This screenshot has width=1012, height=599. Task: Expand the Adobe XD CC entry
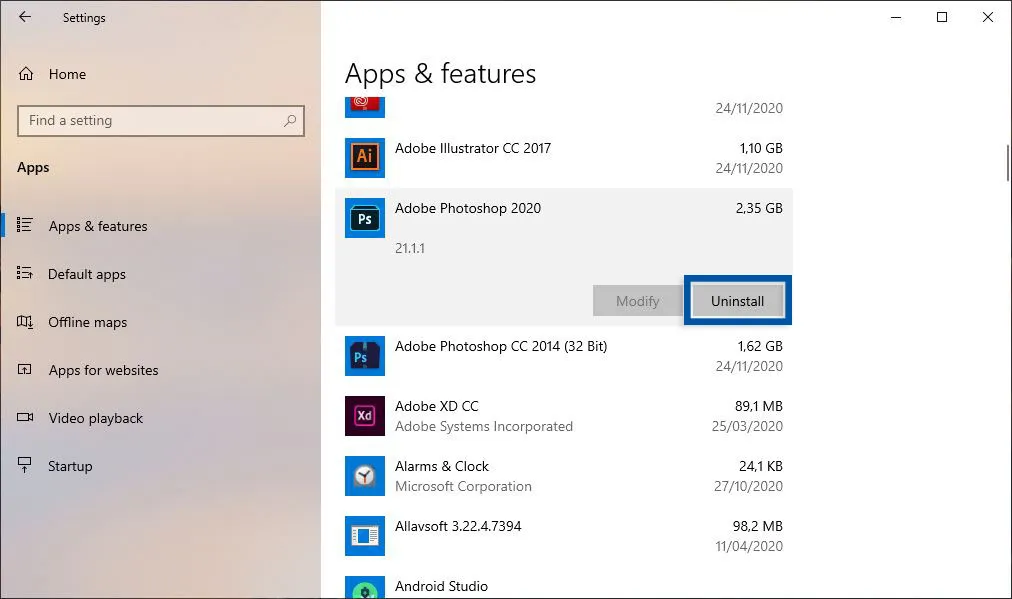pos(560,416)
